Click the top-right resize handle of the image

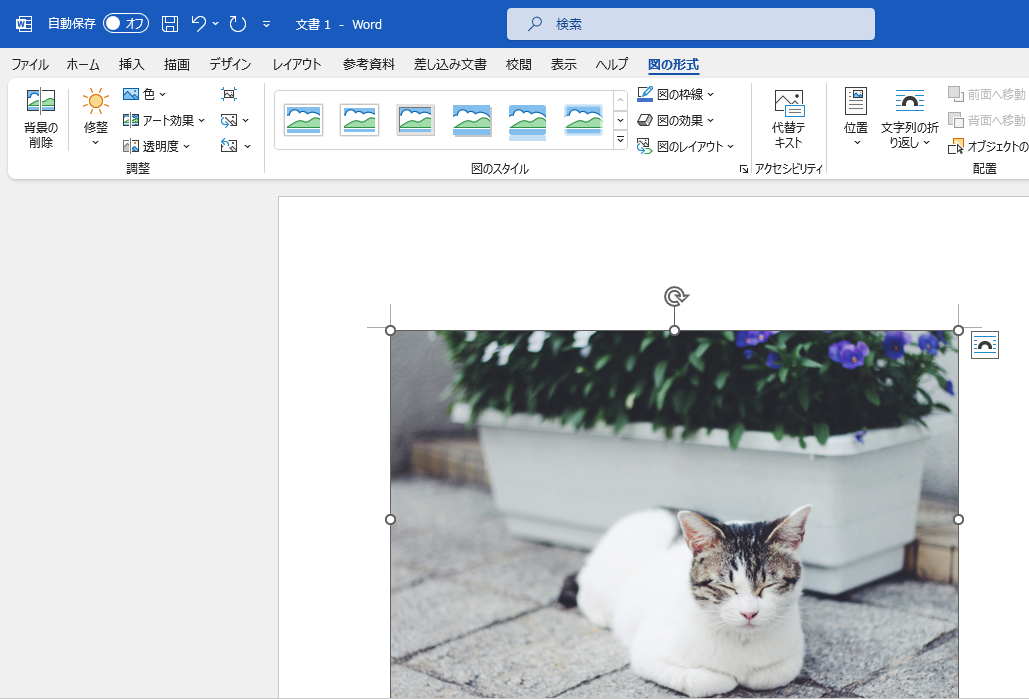(x=958, y=330)
